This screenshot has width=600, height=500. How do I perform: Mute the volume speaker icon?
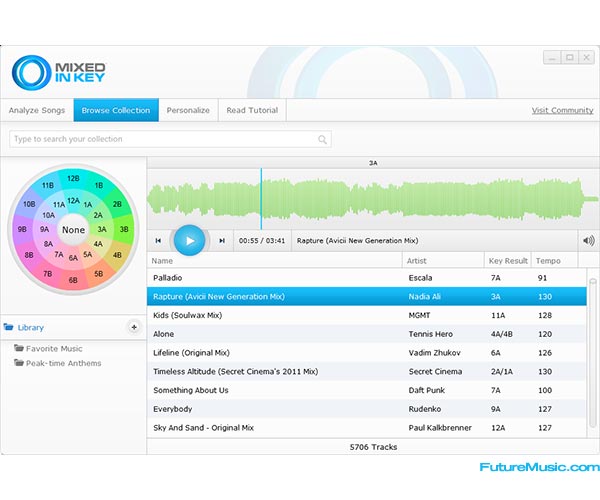(x=589, y=241)
